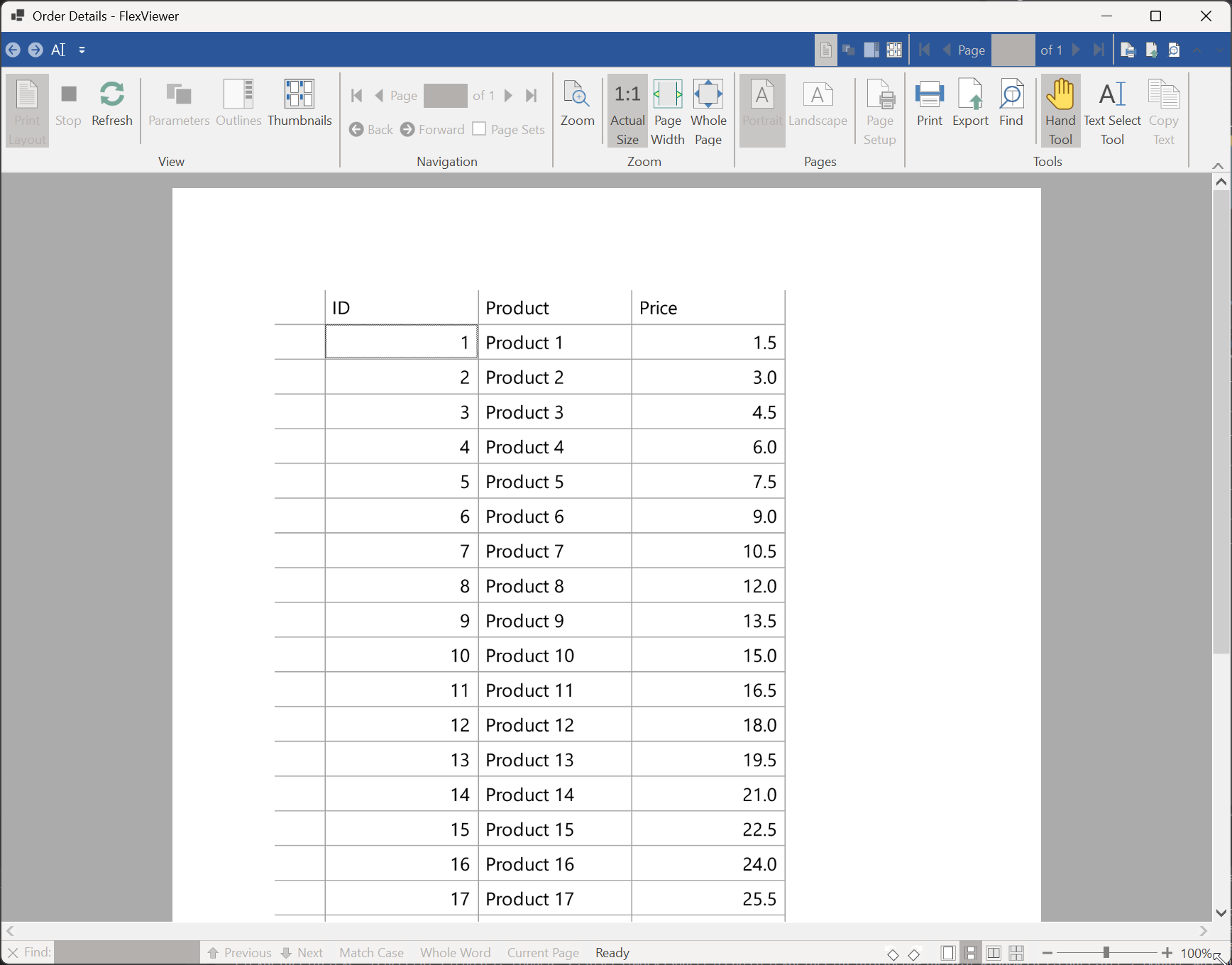Viewport: 1232px width, 965px height.
Task: Click the Refresh icon in the ribbon
Action: [112, 104]
